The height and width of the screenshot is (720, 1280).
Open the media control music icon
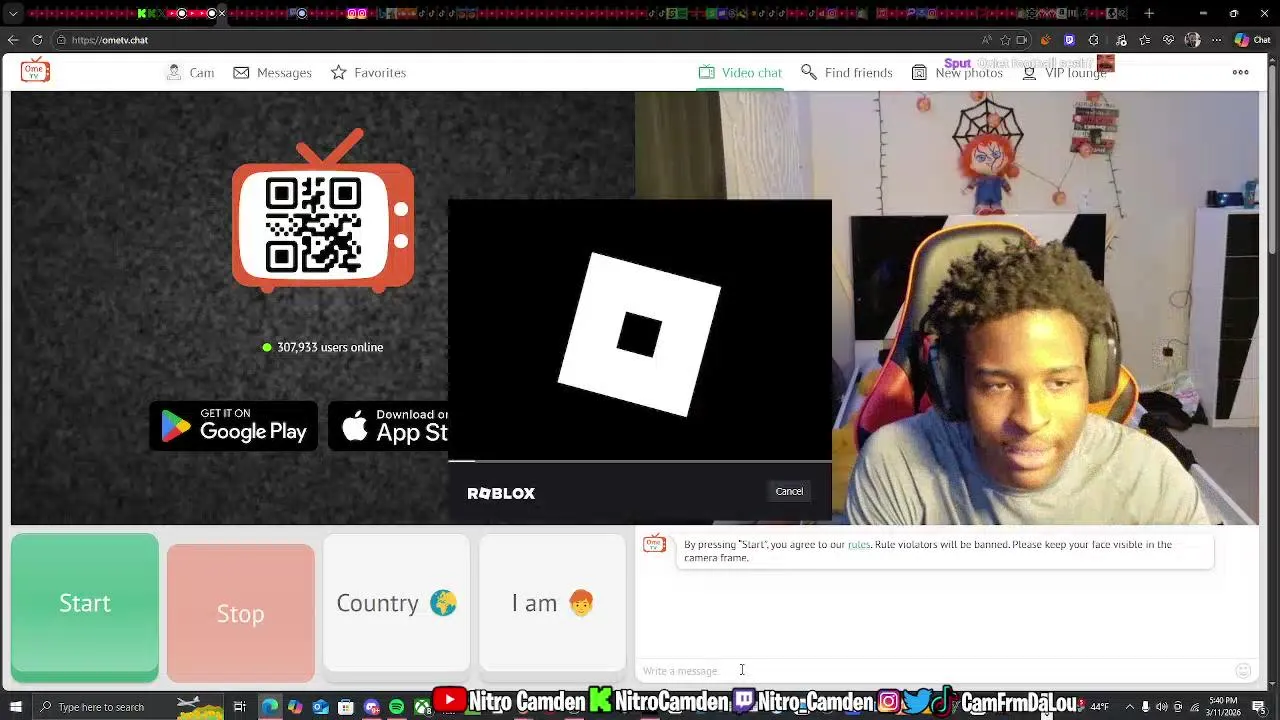click(x=1121, y=40)
